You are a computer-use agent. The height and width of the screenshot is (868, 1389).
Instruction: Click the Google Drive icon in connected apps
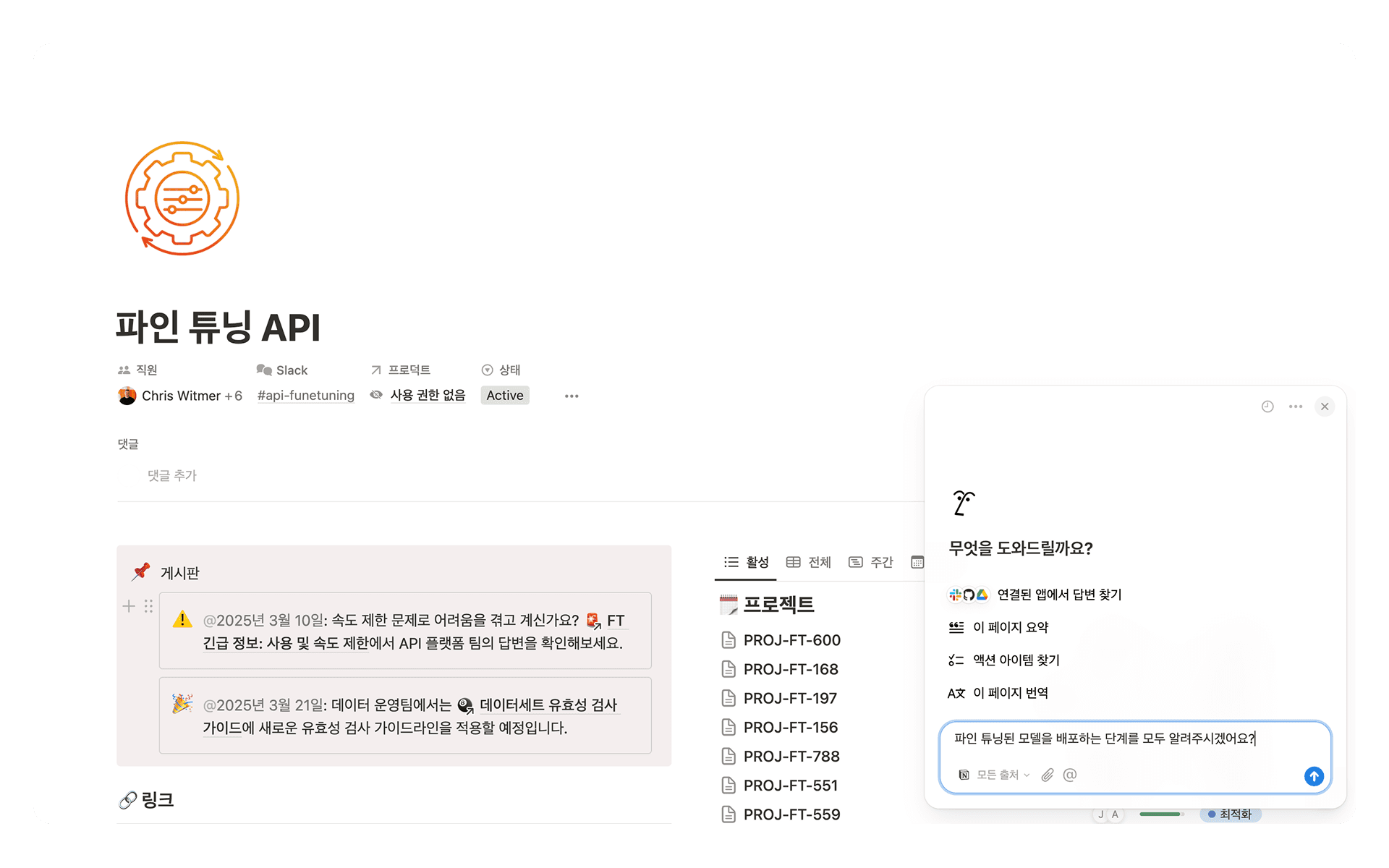982,595
